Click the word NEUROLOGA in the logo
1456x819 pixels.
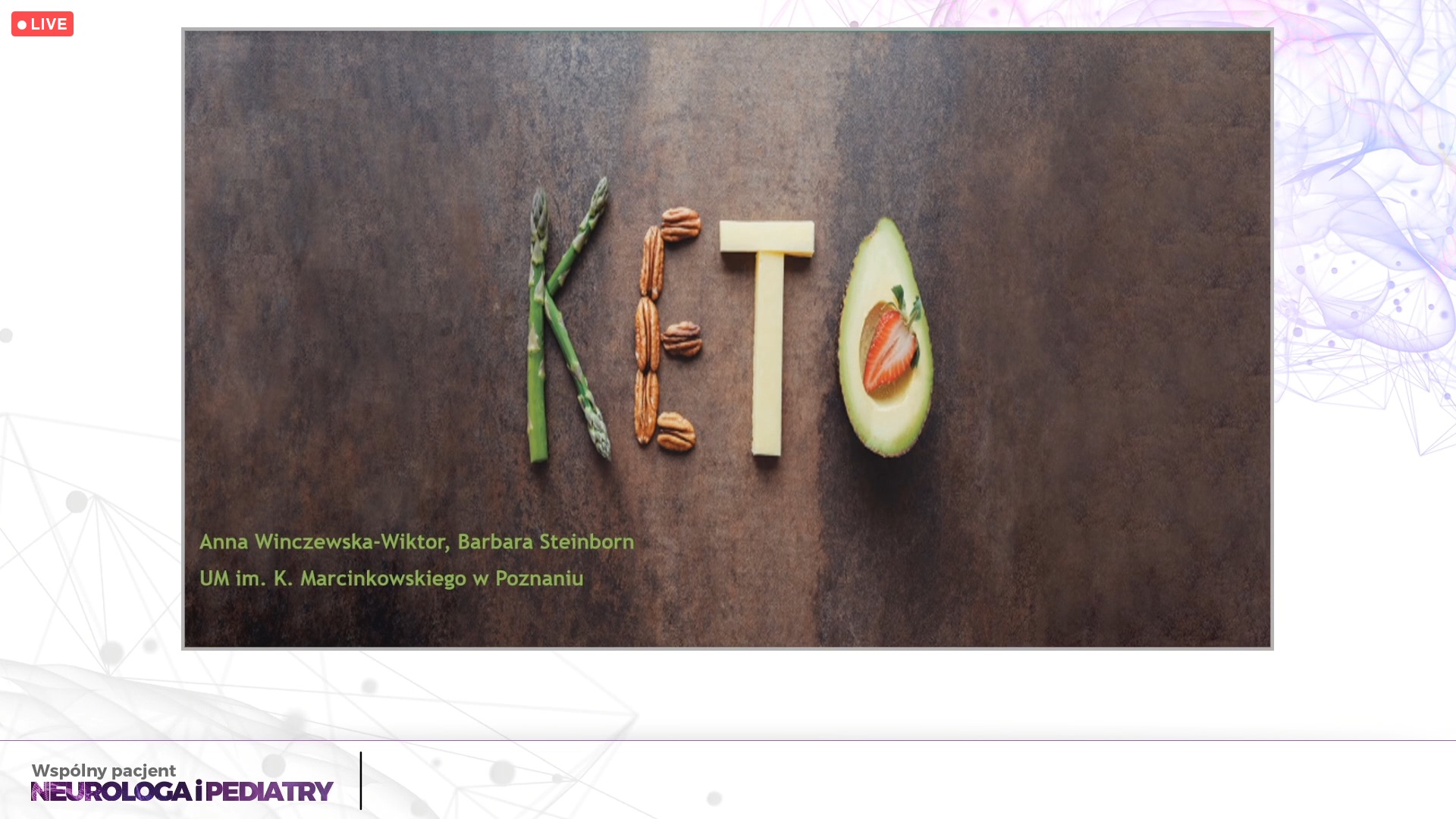point(111,792)
